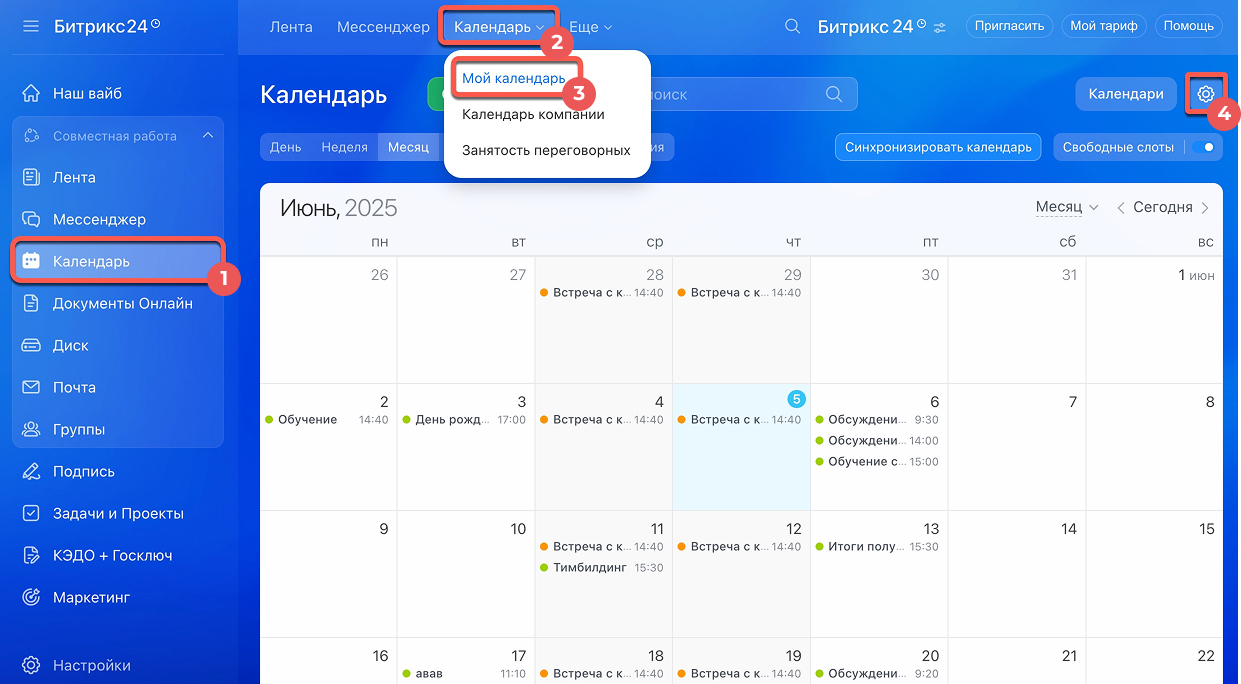Open Обучение с... event at 15:00
Image resolution: width=1241 pixels, height=684 pixels.
[x=877, y=462]
